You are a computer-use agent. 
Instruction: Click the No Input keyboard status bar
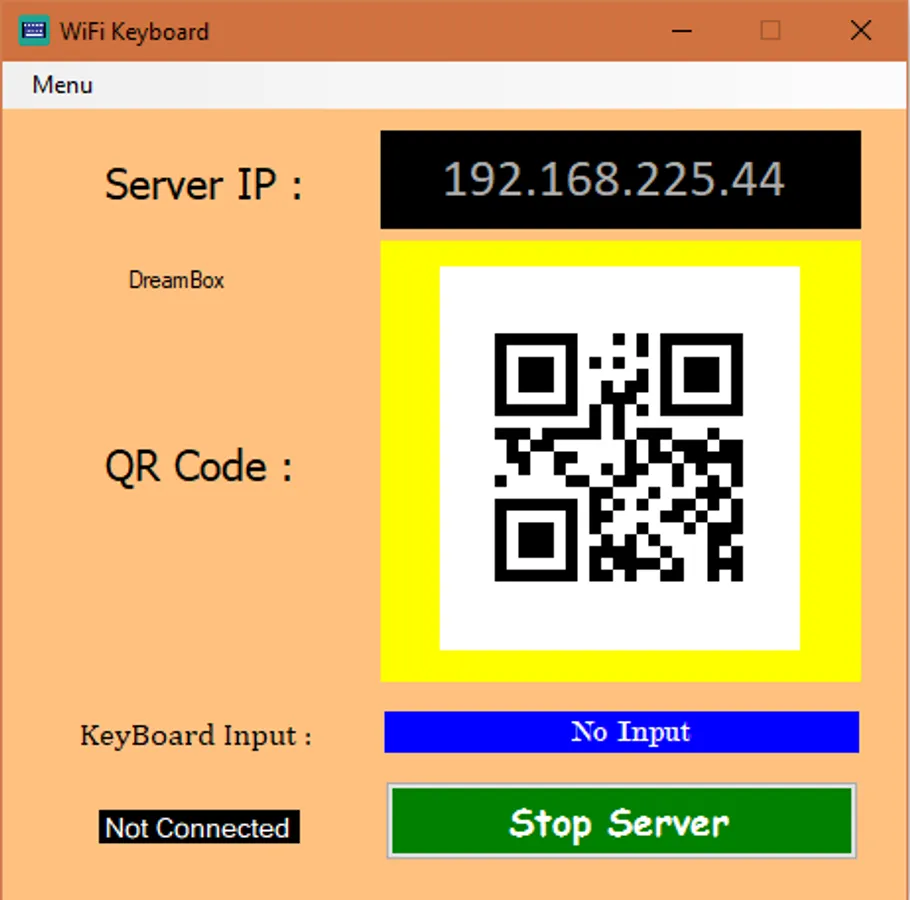tap(621, 732)
